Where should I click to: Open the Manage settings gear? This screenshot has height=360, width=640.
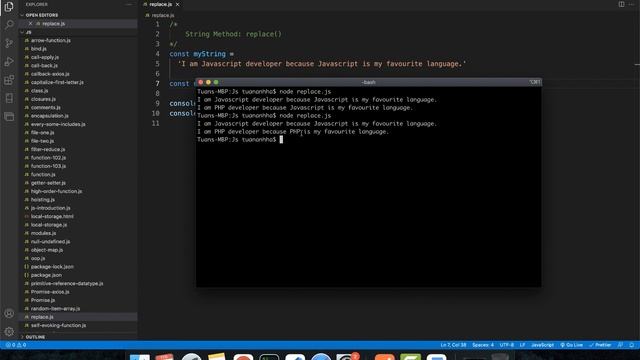(9, 331)
